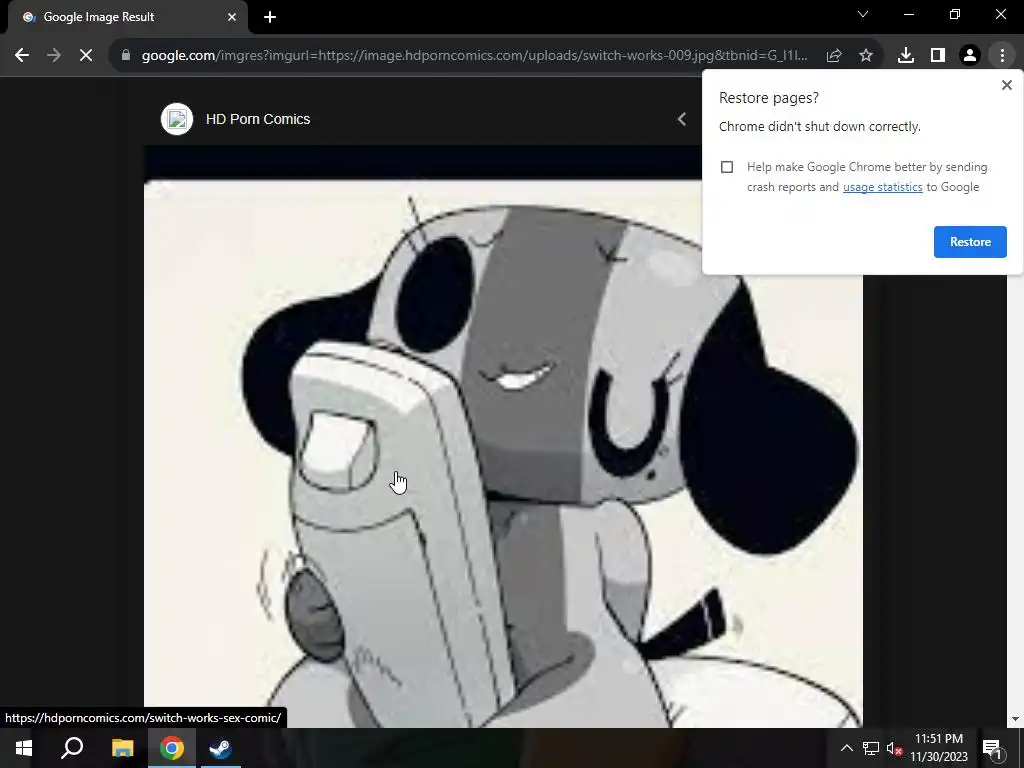Dismiss the Restore pages popup
The height and width of the screenshot is (768, 1024).
coord(1007,85)
